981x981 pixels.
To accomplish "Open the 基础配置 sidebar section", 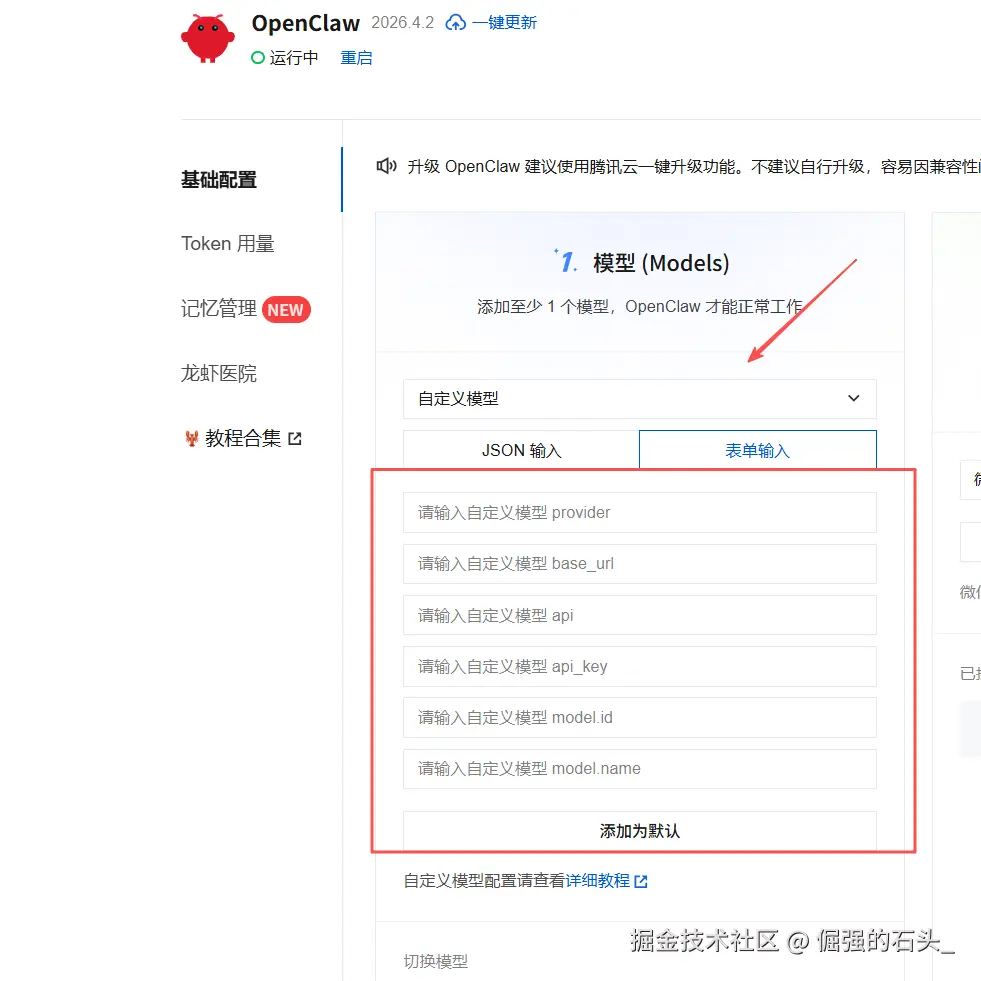I will coord(219,180).
